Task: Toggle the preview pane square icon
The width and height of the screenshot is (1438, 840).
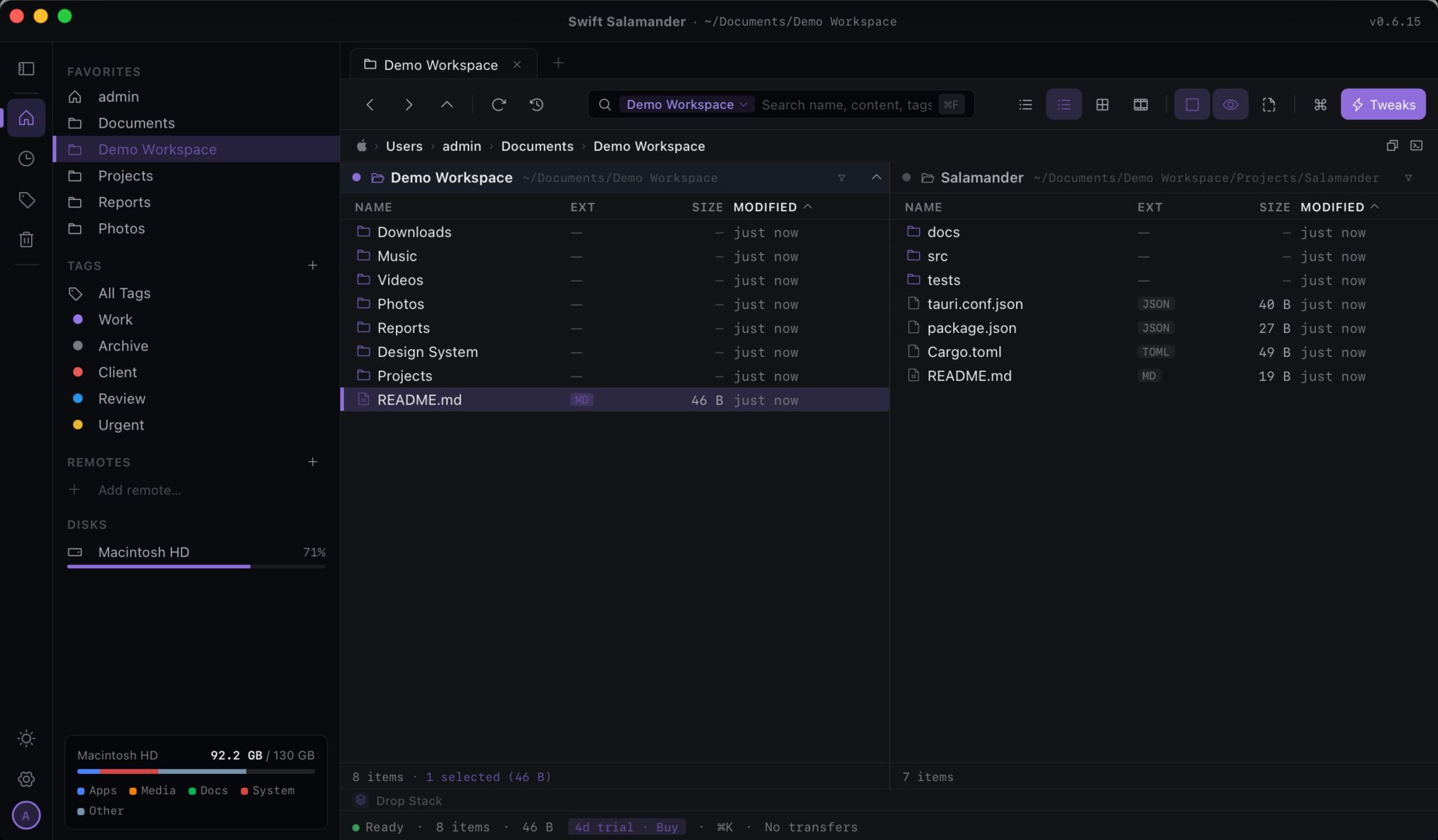Action: tap(1191, 103)
